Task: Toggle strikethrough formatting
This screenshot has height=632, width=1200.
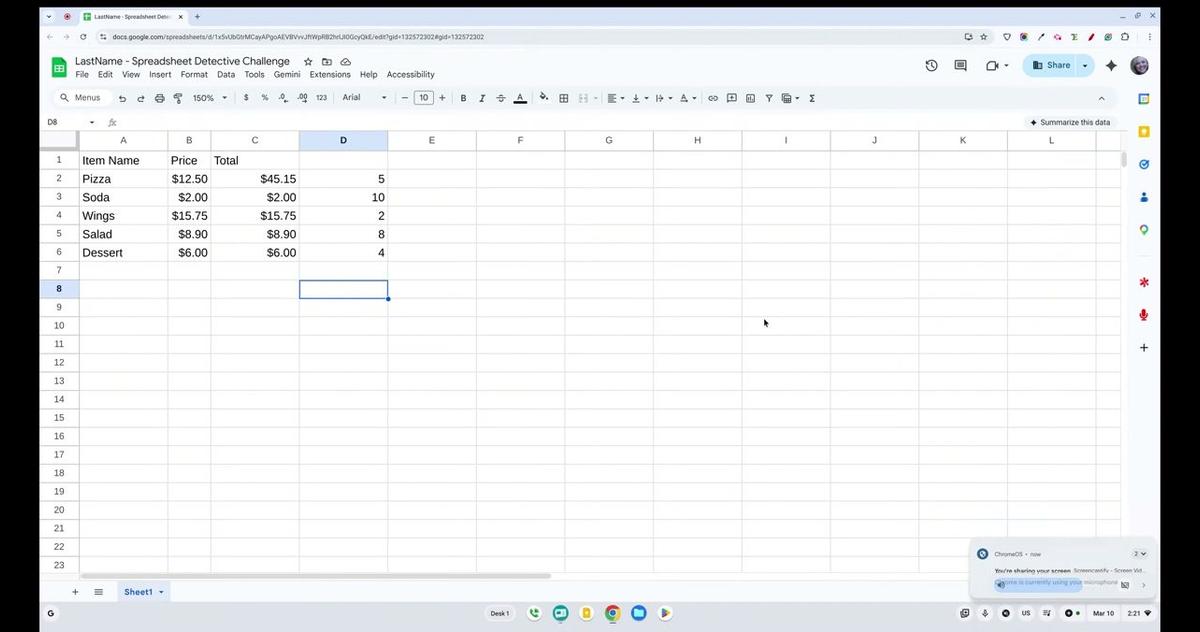Action: 501,98
